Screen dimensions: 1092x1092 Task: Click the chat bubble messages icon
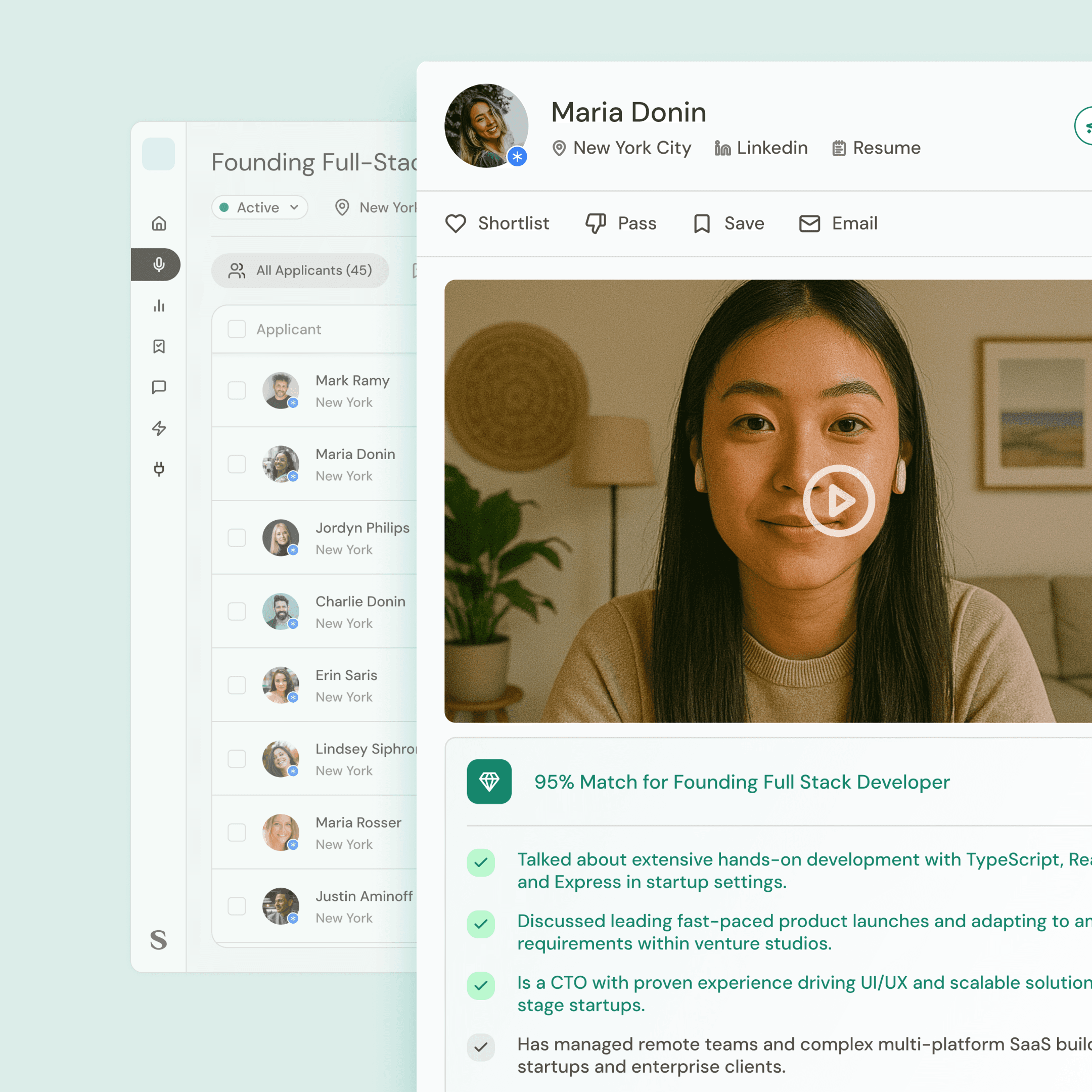click(x=159, y=387)
